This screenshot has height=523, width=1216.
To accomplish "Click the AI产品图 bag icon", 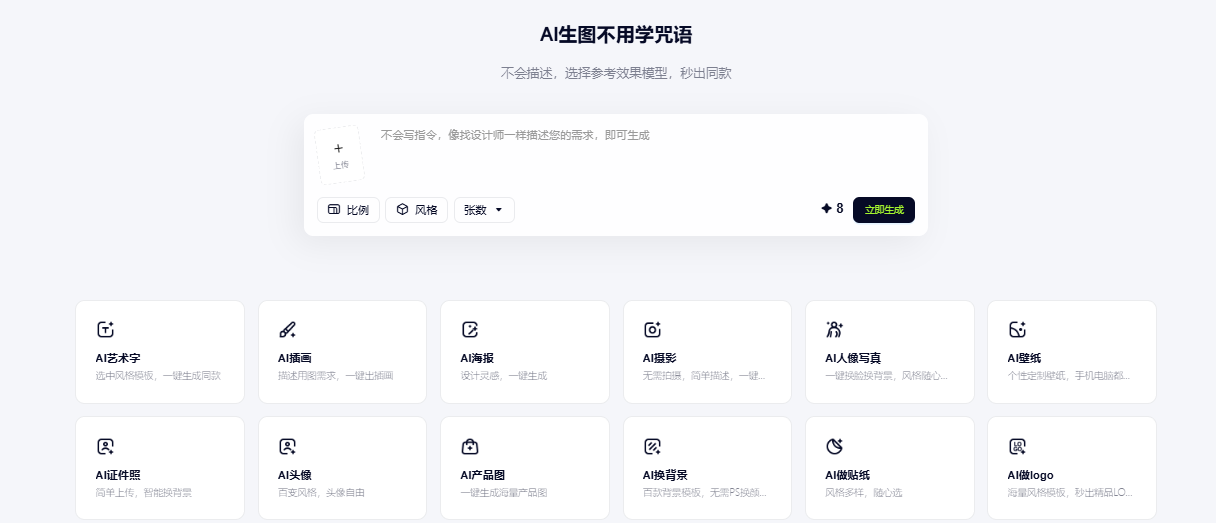I will pos(470,446).
